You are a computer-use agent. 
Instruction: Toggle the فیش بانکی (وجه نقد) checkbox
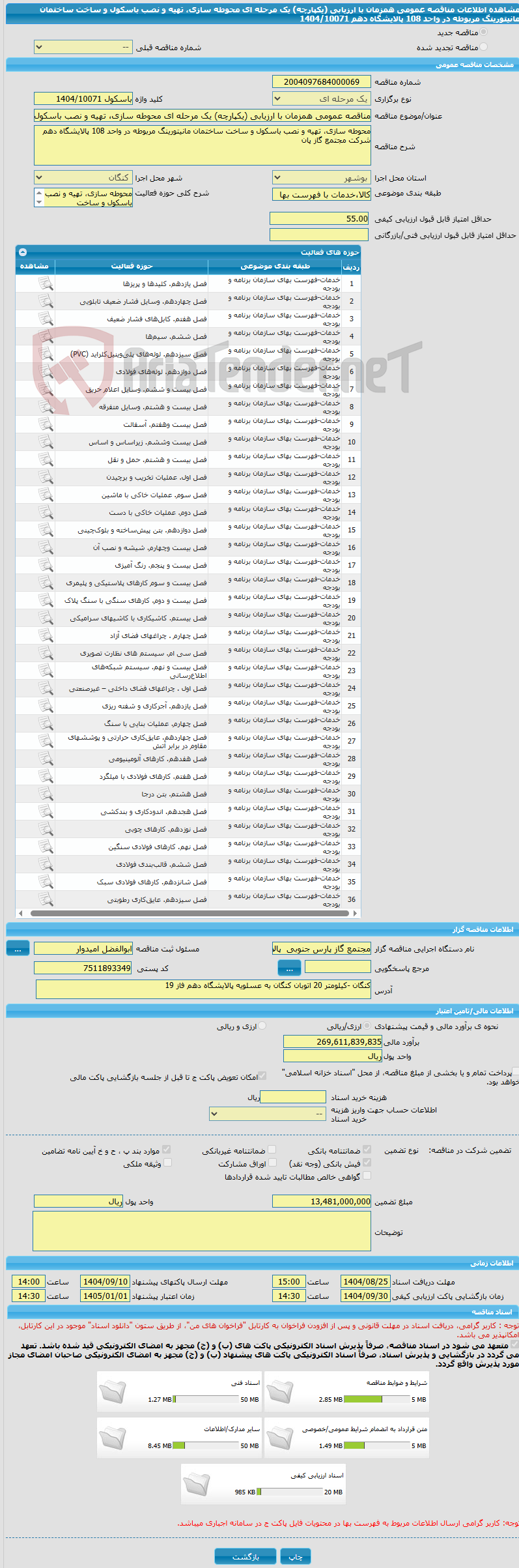[x=367, y=1163]
